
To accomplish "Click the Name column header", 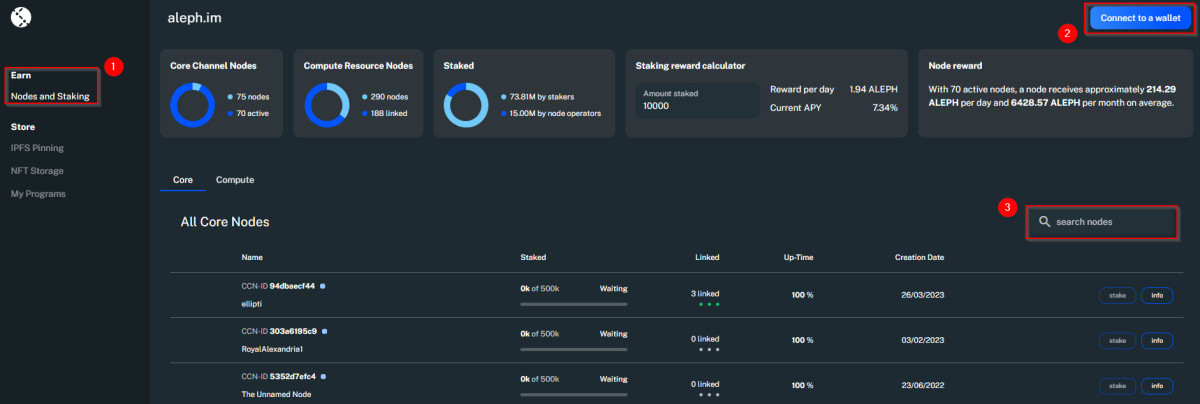I will [253, 257].
